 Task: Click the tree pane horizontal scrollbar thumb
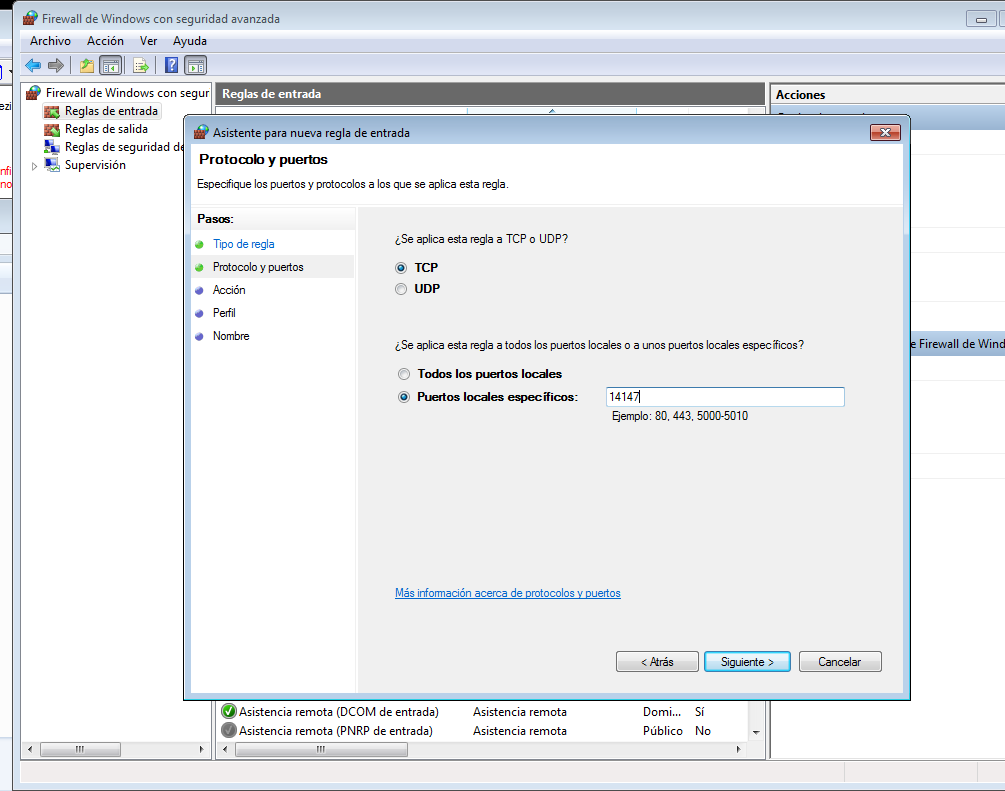(x=80, y=749)
